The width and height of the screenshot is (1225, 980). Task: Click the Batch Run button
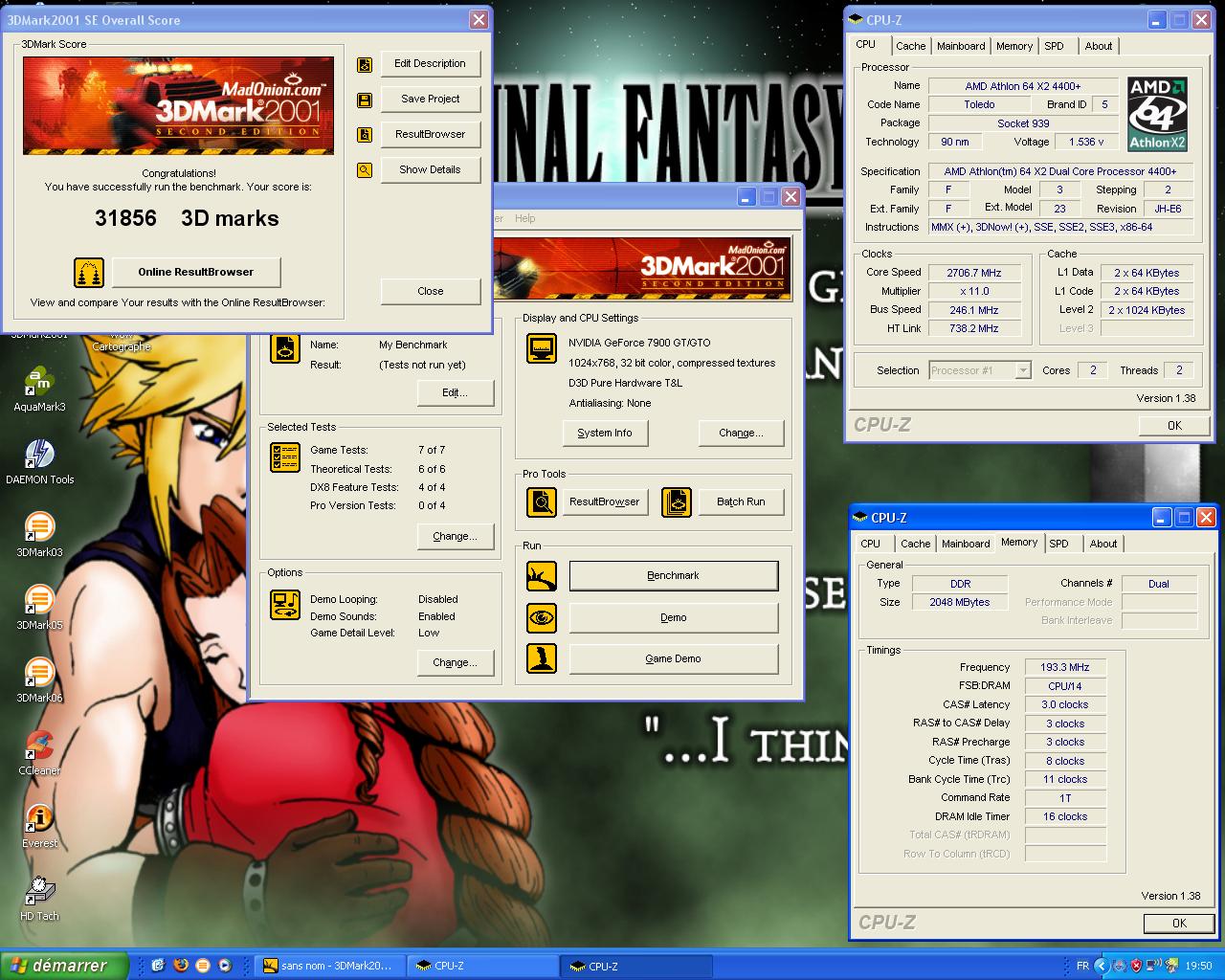pyautogui.click(x=742, y=502)
